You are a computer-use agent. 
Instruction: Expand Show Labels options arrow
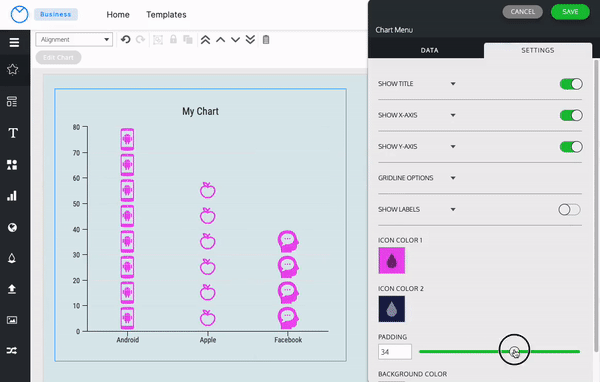[453, 209]
